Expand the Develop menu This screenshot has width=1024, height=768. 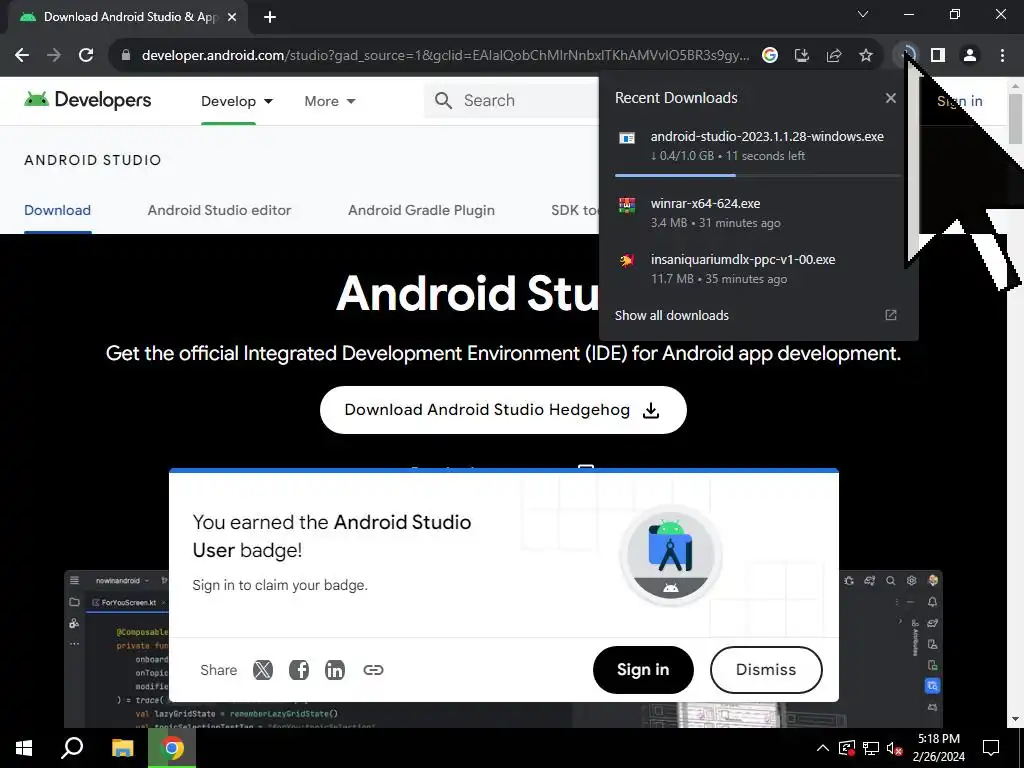[236, 101]
